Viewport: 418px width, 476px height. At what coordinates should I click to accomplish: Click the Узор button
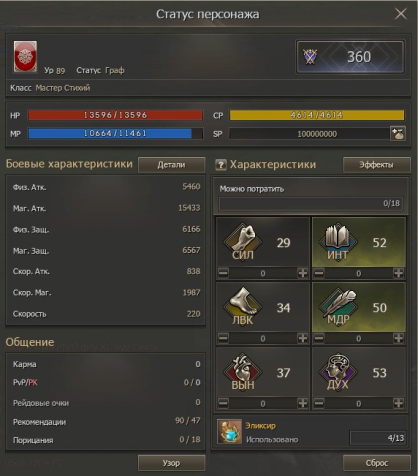point(171,463)
